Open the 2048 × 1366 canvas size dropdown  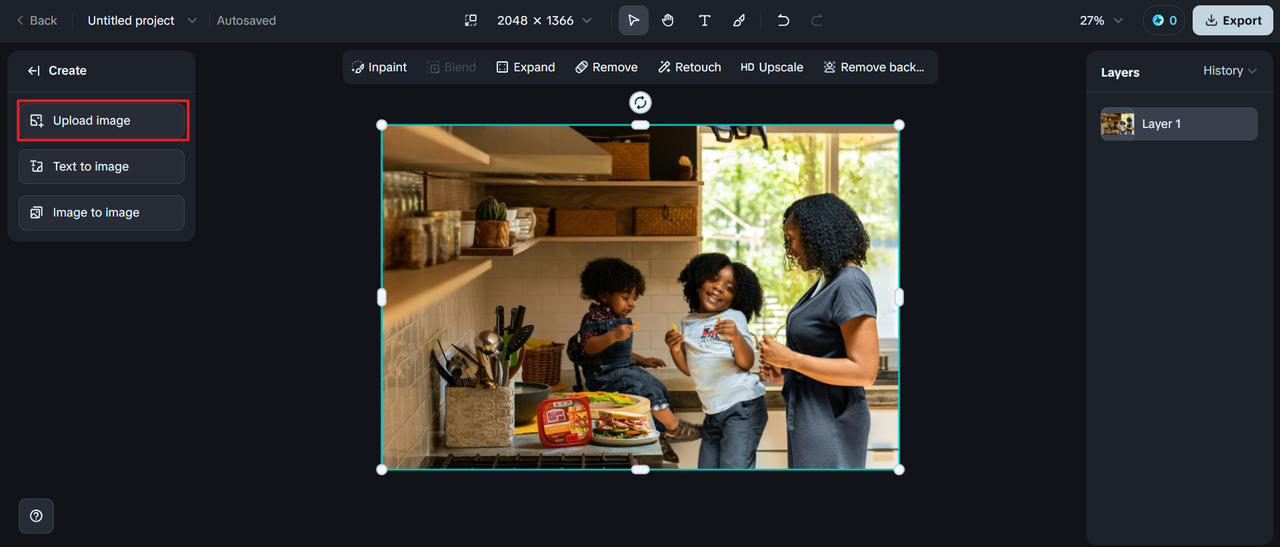click(544, 20)
